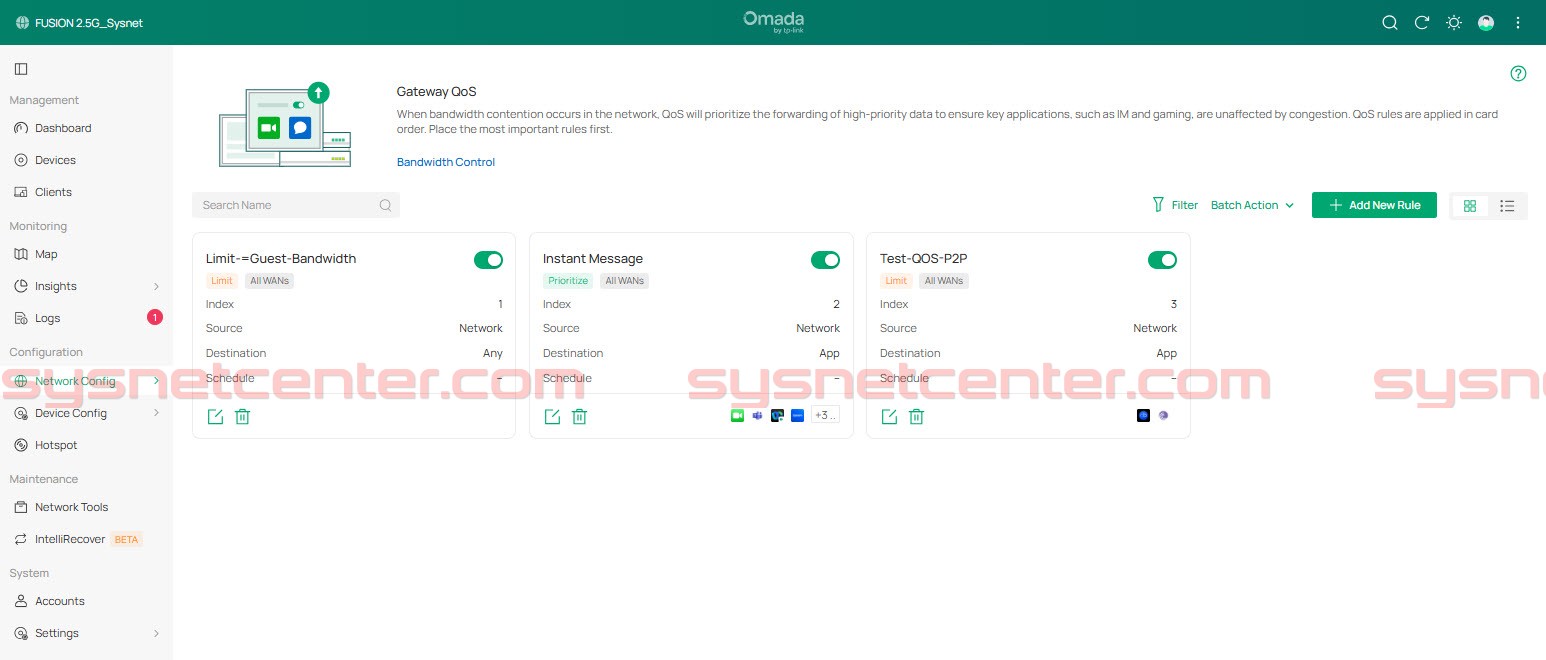
Task: Disable the Instant Message rule toggle
Action: coord(825,260)
